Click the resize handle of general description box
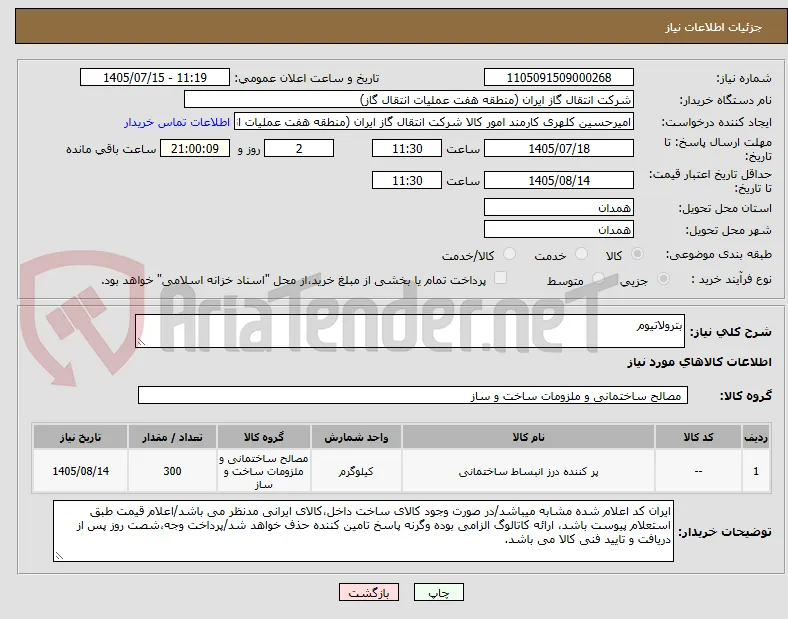Viewport: 788px width, 619px height. (141, 342)
